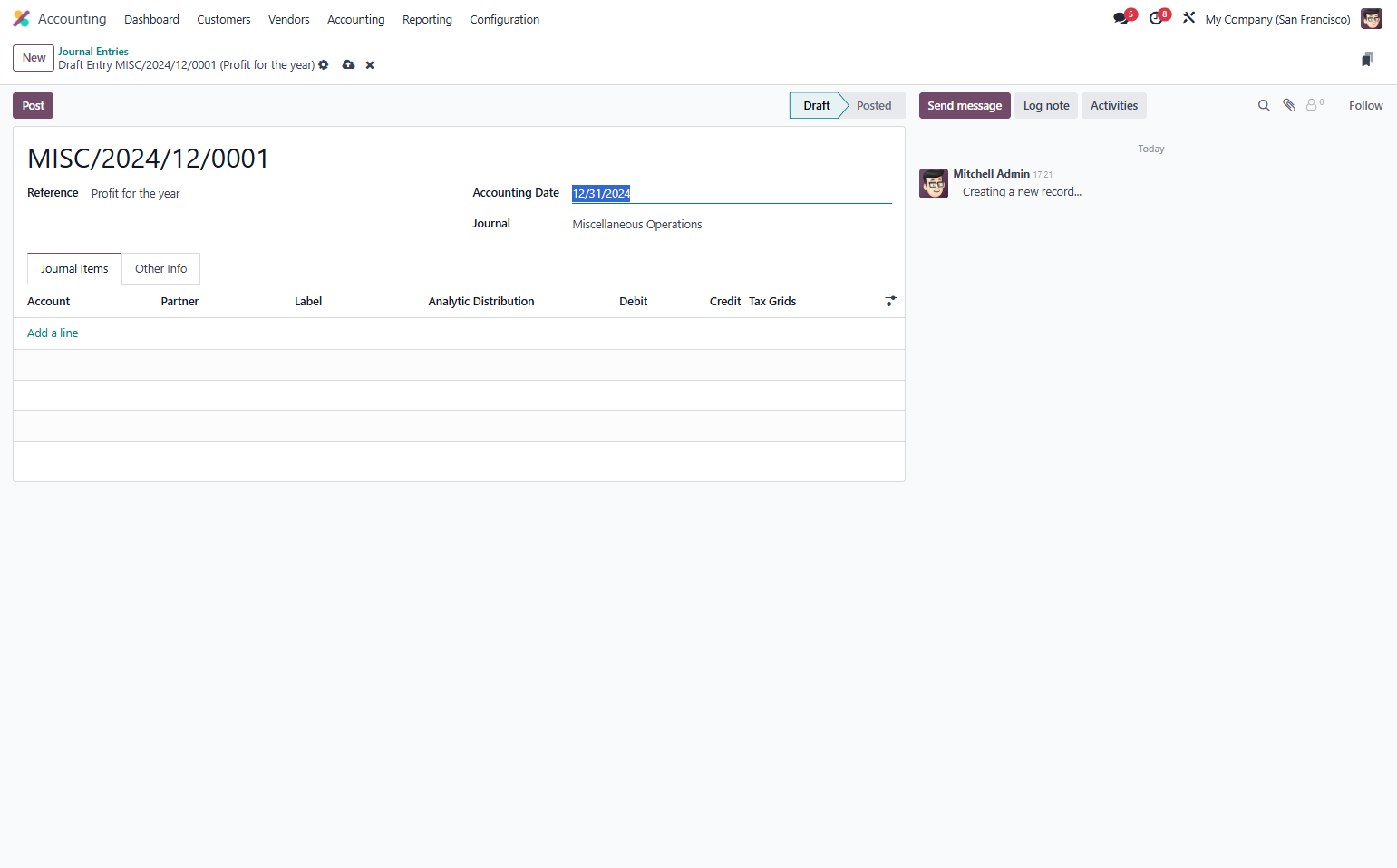
Task: Go to the Dashboard menu
Action: (151, 19)
